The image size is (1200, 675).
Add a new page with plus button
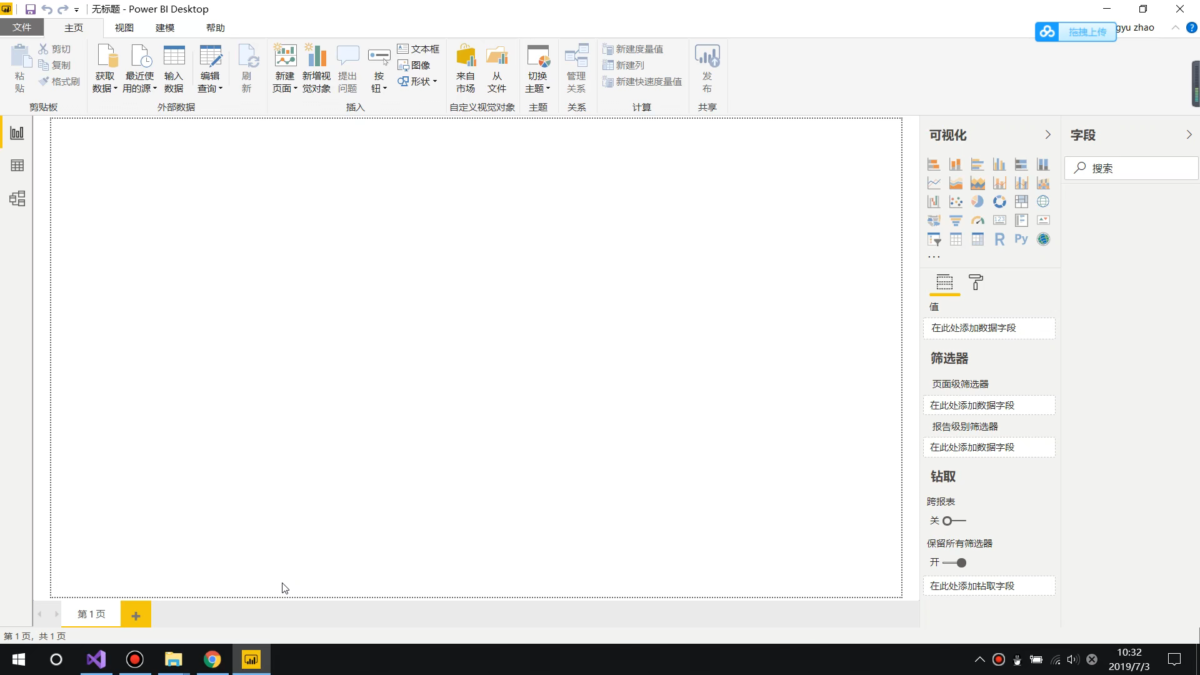(x=136, y=615)
